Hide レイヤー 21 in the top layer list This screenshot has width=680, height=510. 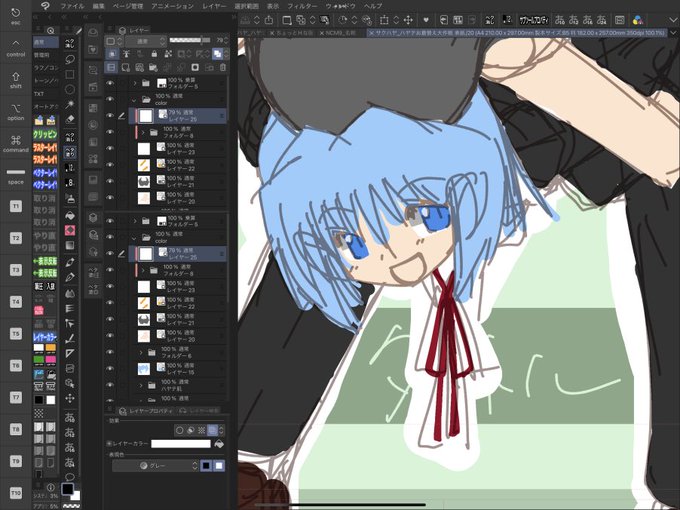pos(110,181)
